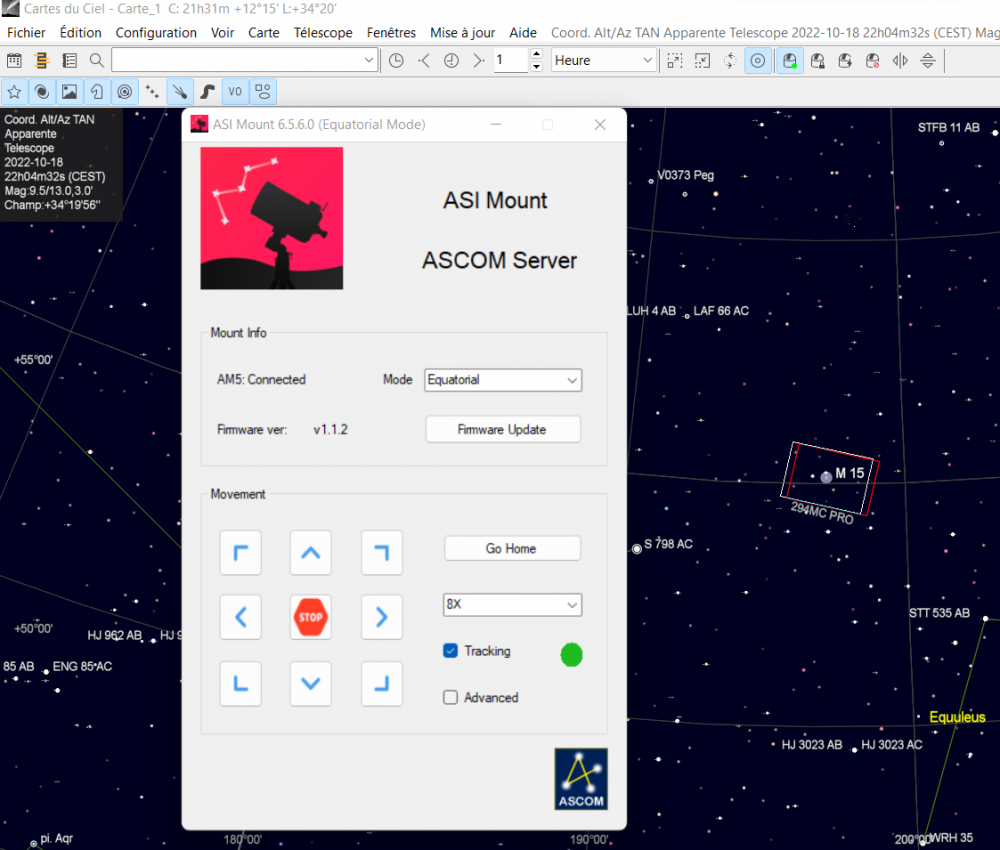Click the Go Home button
The width and height of the screenshot is (1000, 850).
pos(512,548)
